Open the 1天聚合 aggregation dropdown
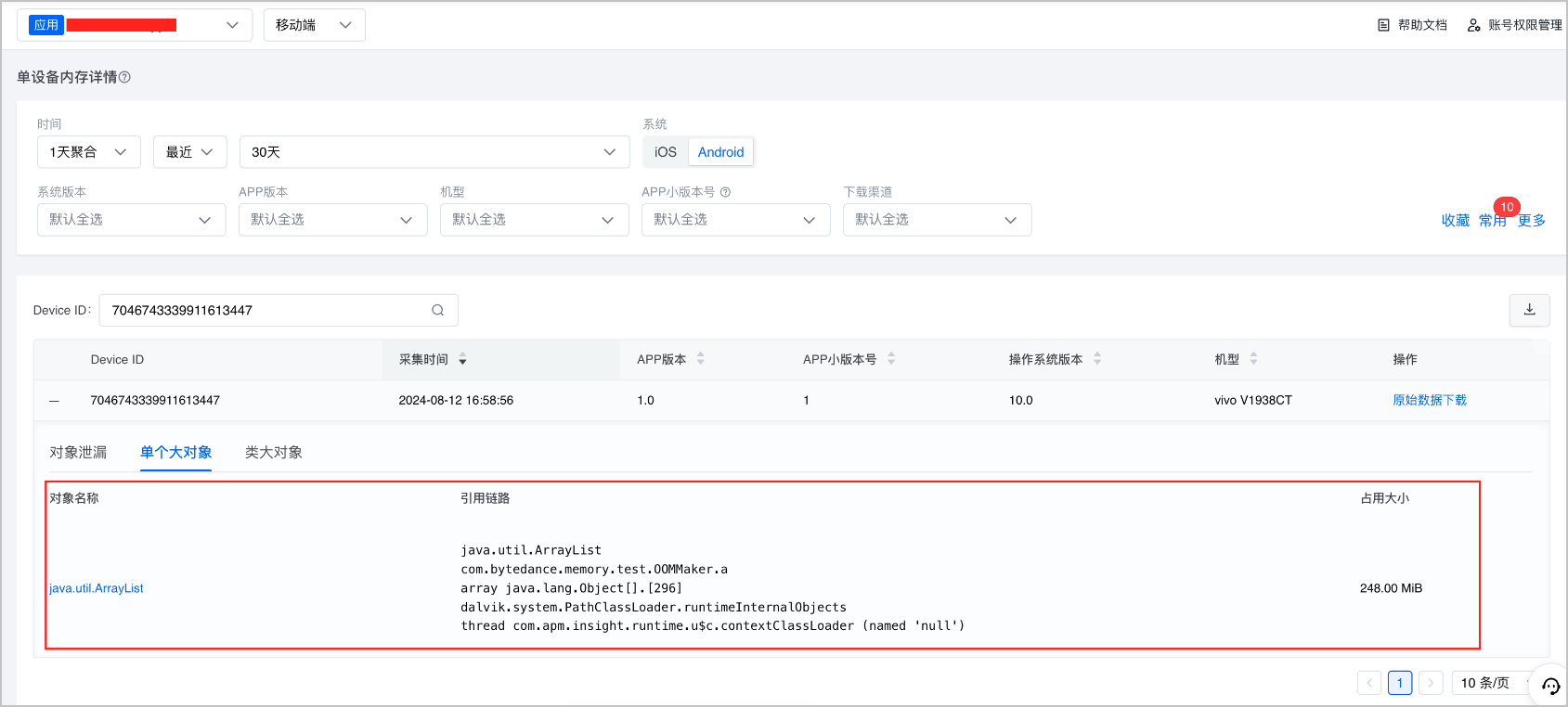Viewport: 1568px width, 707px height. 89,152
